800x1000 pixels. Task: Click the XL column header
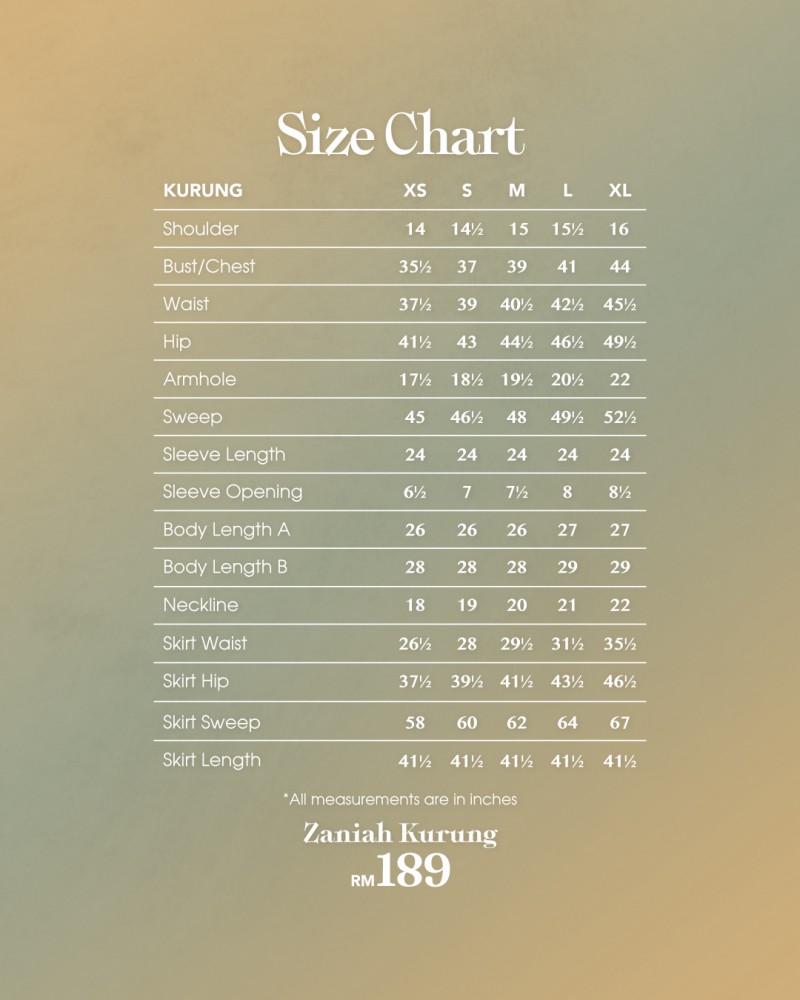(619, 190)
